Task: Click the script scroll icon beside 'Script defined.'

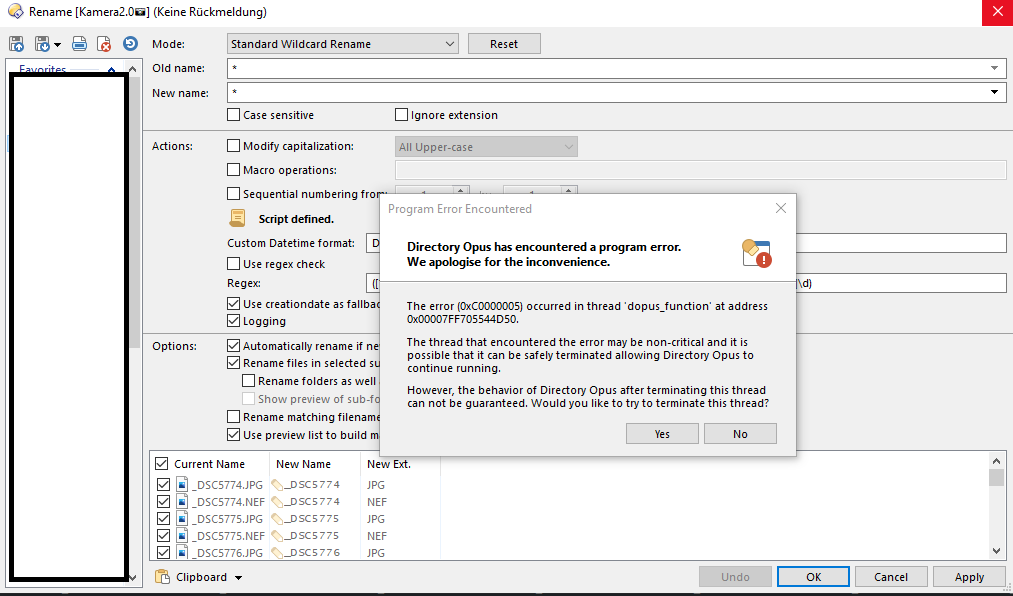Action: (x=238, y=218)
